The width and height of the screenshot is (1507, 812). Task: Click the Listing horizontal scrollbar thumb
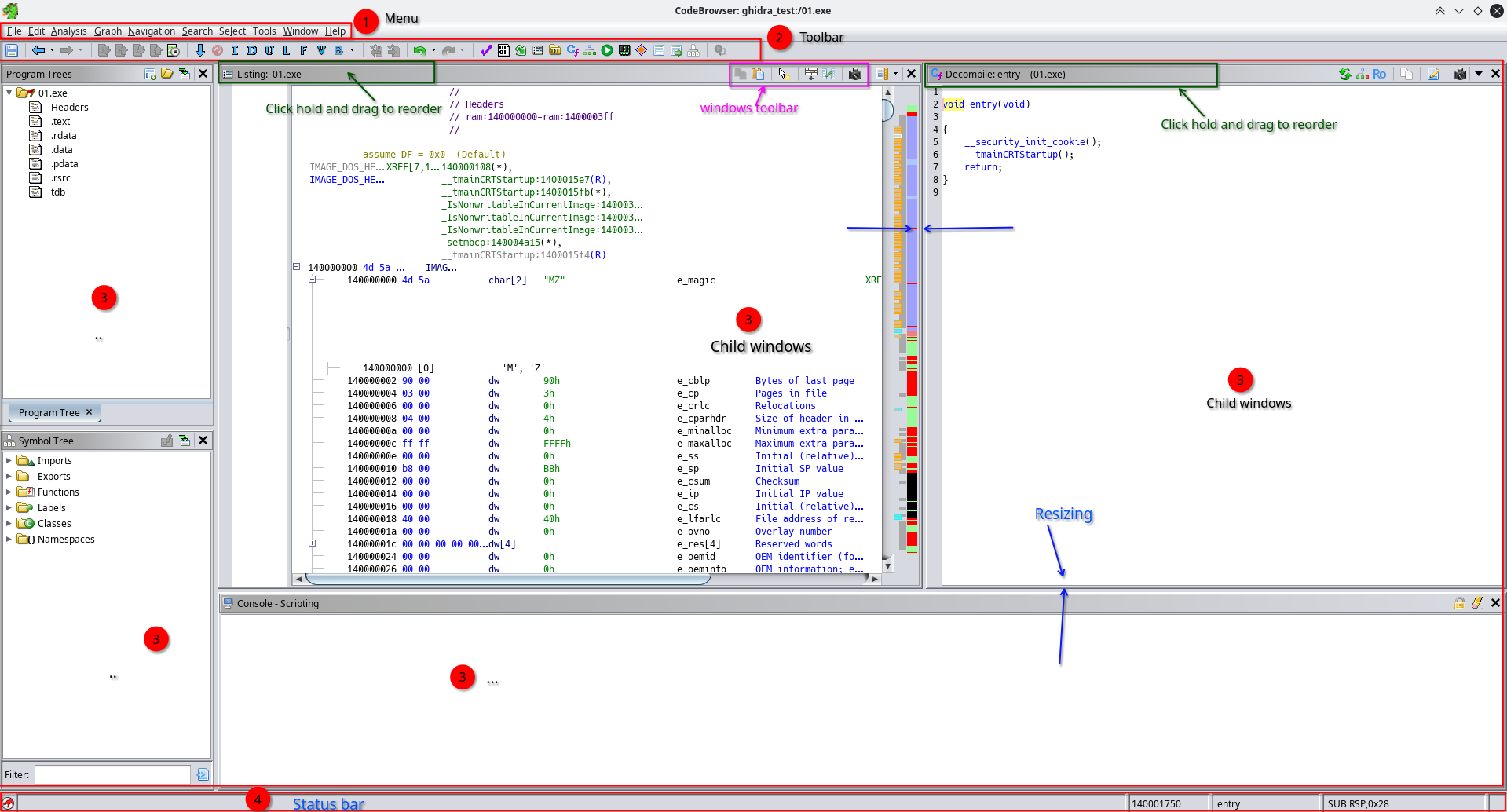point(508,580)
